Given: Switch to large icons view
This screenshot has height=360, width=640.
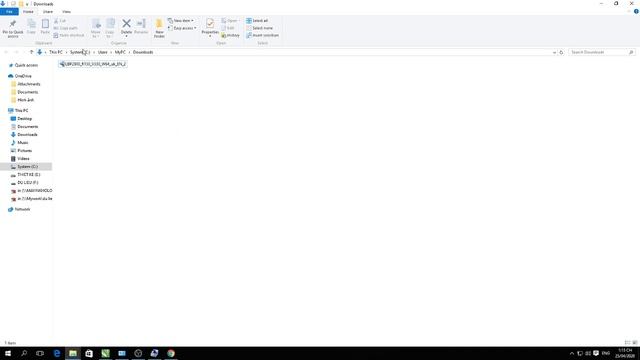Looking at the screenshot, I should click(x=634, y=343).
